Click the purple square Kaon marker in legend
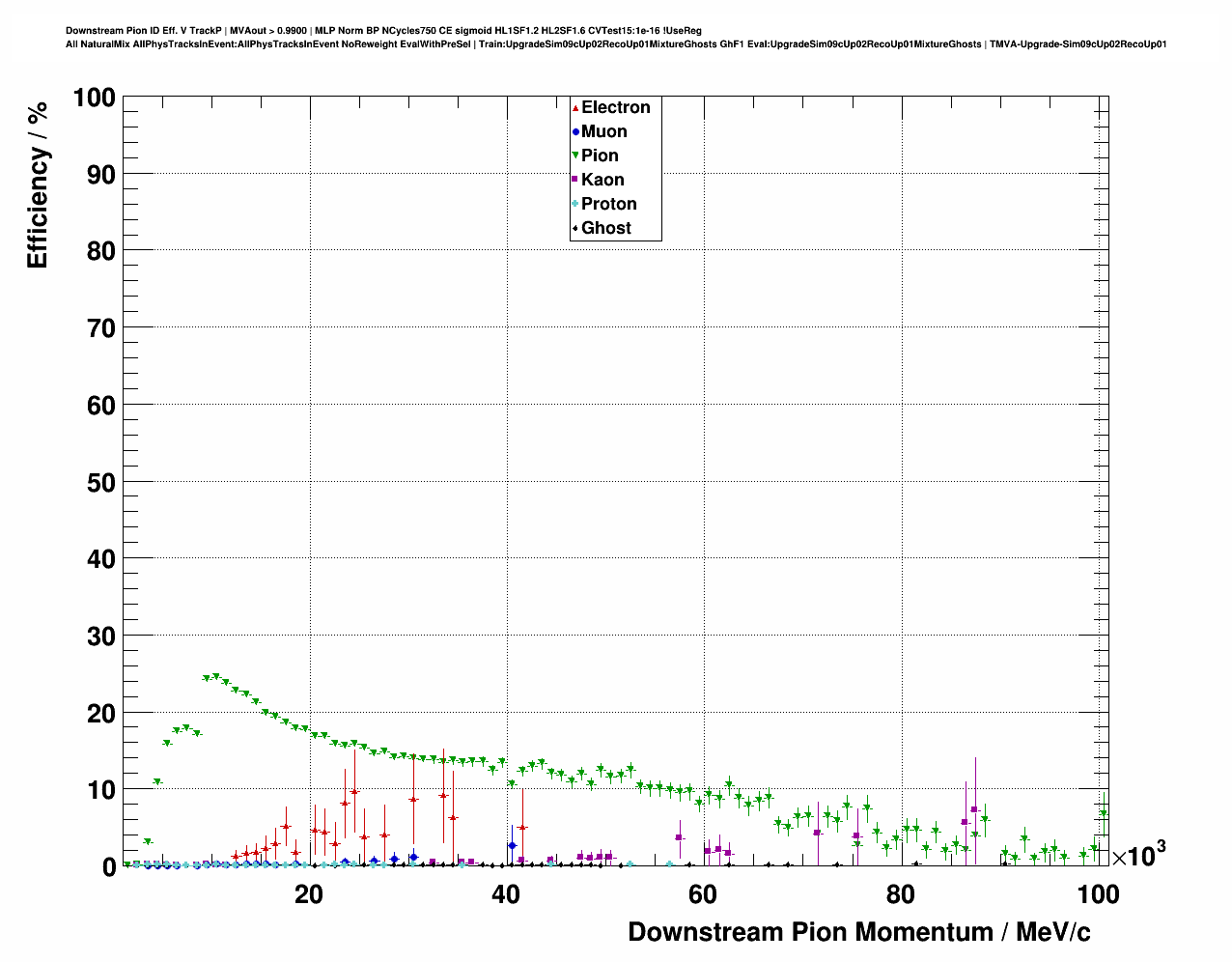The height and width of the screenshot is (962, 1232). tap(575, 180)
